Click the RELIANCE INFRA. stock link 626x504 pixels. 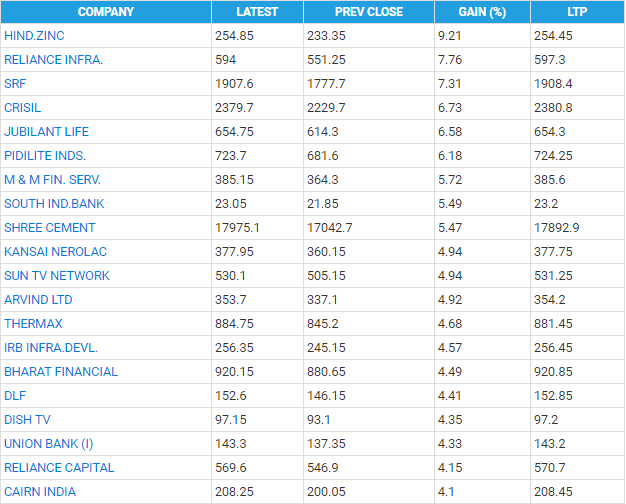point(53,59)
